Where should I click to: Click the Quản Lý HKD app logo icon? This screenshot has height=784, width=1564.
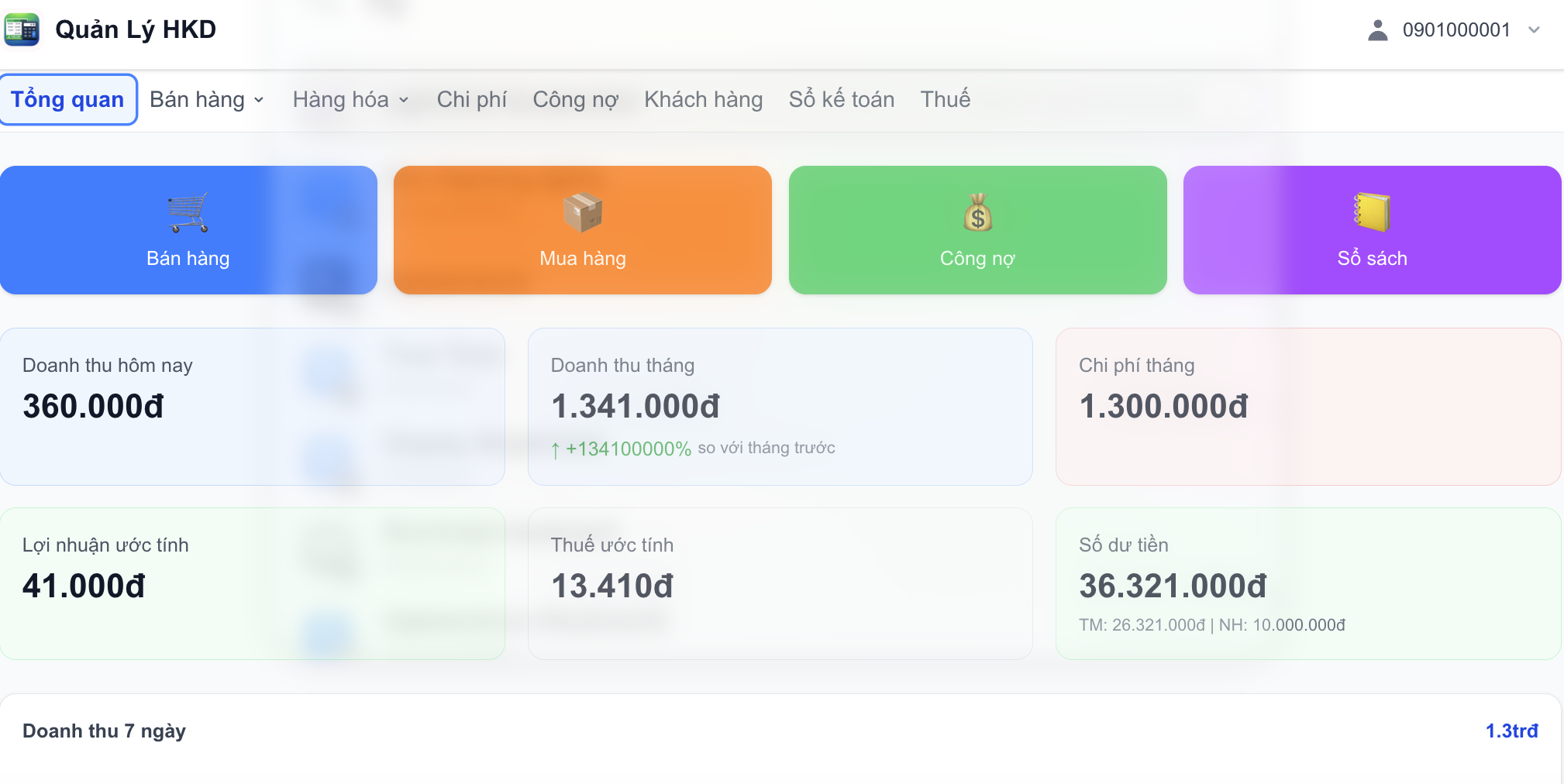pos(22,29)
